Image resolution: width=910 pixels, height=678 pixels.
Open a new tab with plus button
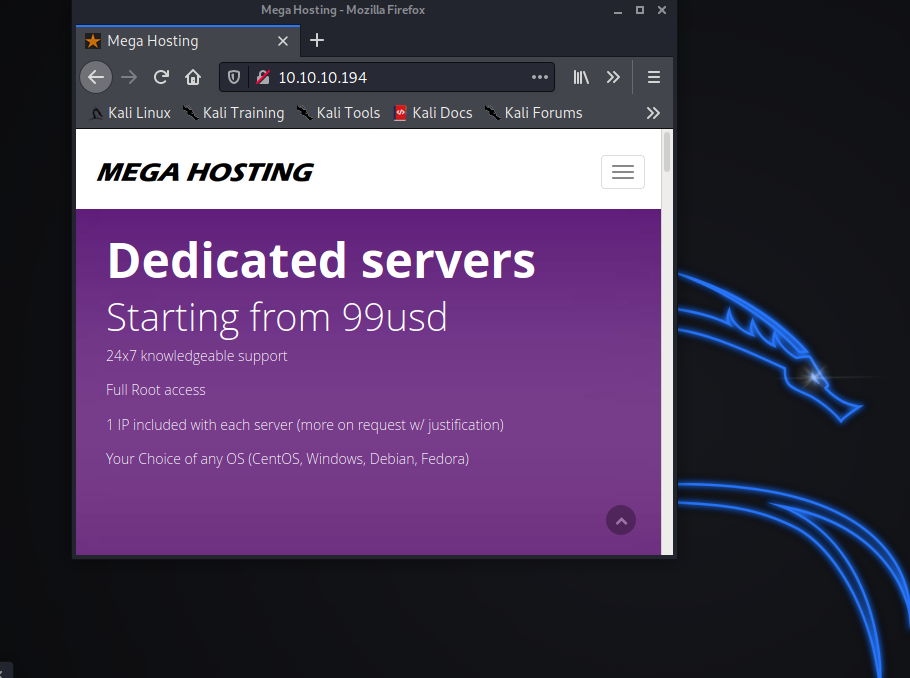pyautogui.click(x=317, y=41)
